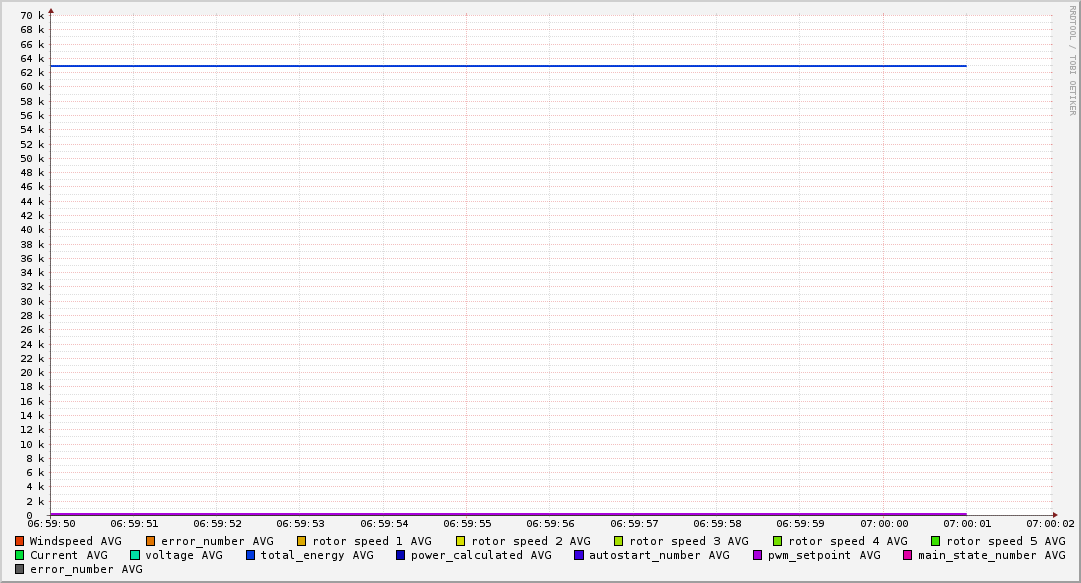Click the orange error_number AVG legend swatch
This screenshot has height=583, width=1081.
coord(151,541)
